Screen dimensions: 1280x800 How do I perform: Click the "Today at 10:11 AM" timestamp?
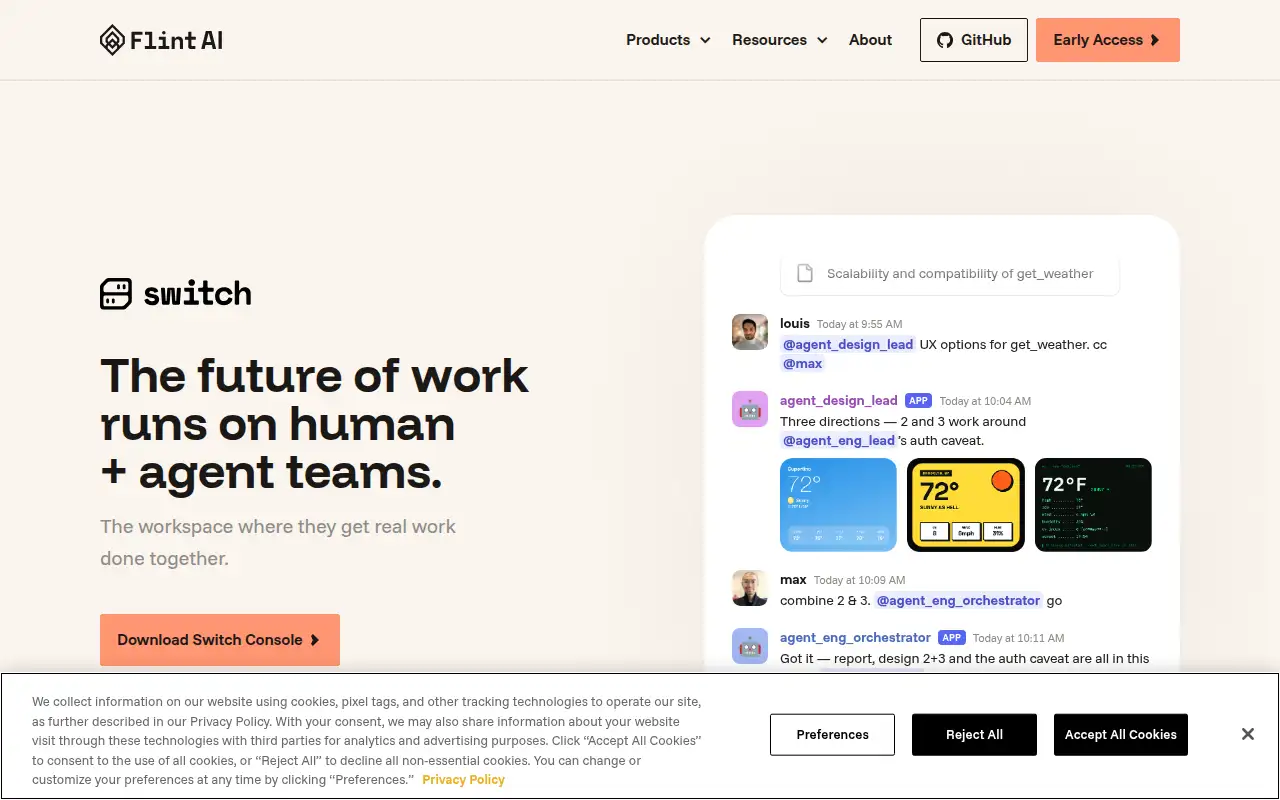point(1018,638)
